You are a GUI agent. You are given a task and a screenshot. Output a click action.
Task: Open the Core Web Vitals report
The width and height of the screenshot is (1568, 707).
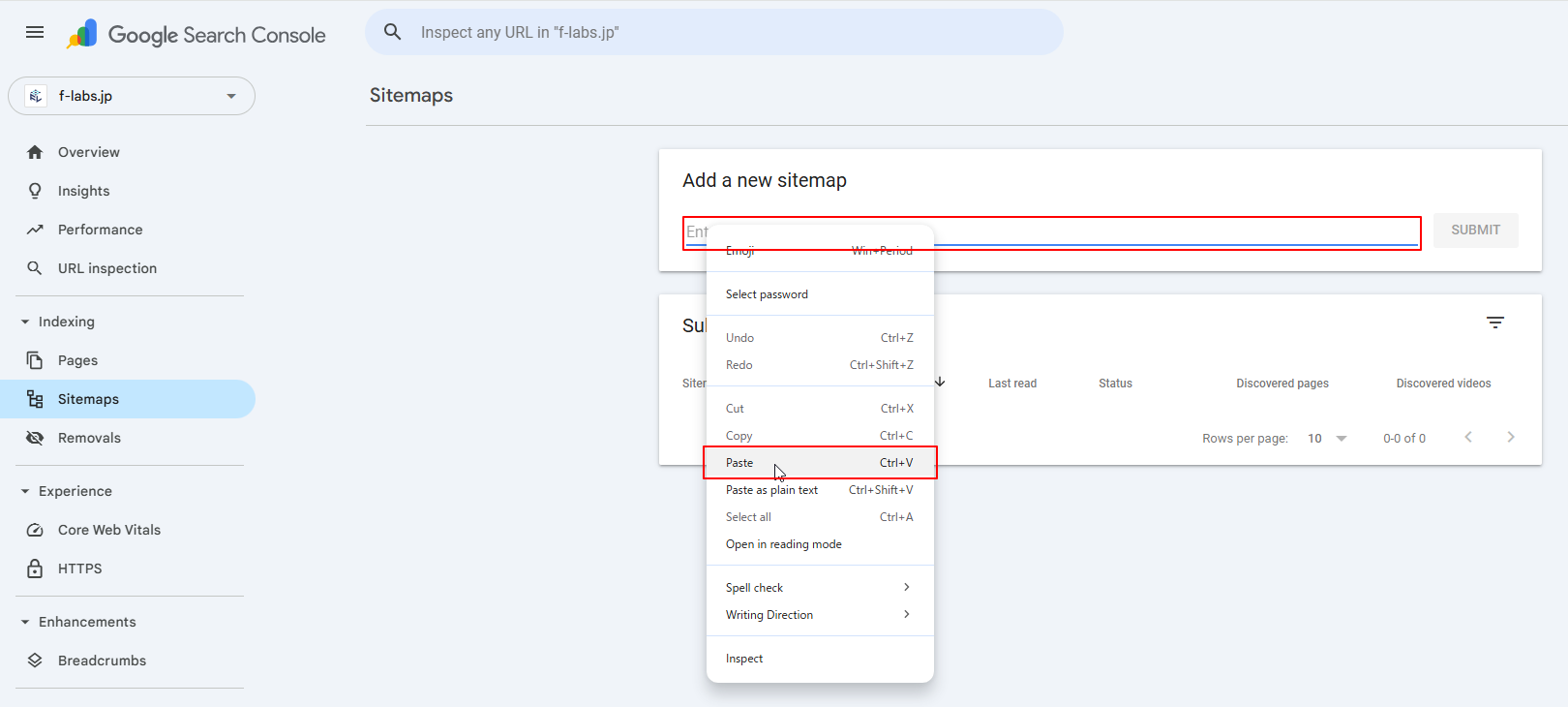point(128,530)
